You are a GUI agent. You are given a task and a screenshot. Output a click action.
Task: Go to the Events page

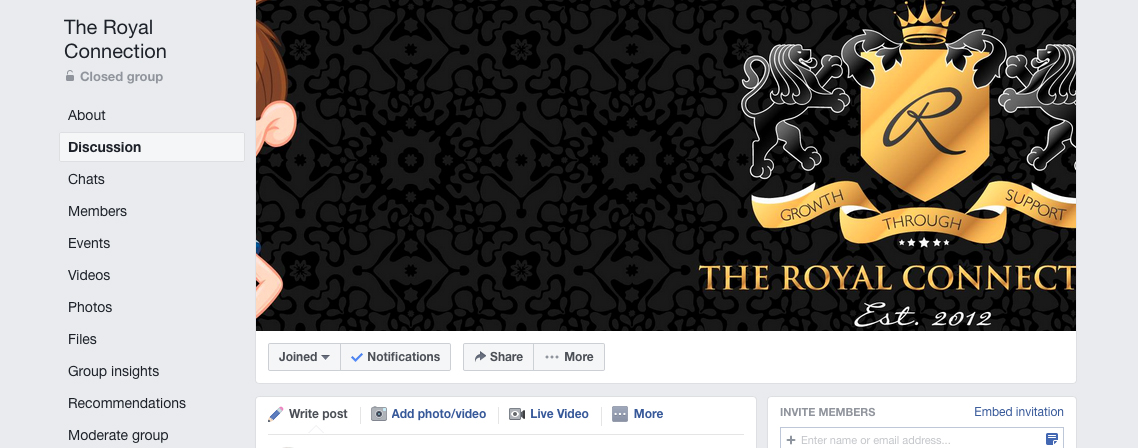(x=89, y=243)
